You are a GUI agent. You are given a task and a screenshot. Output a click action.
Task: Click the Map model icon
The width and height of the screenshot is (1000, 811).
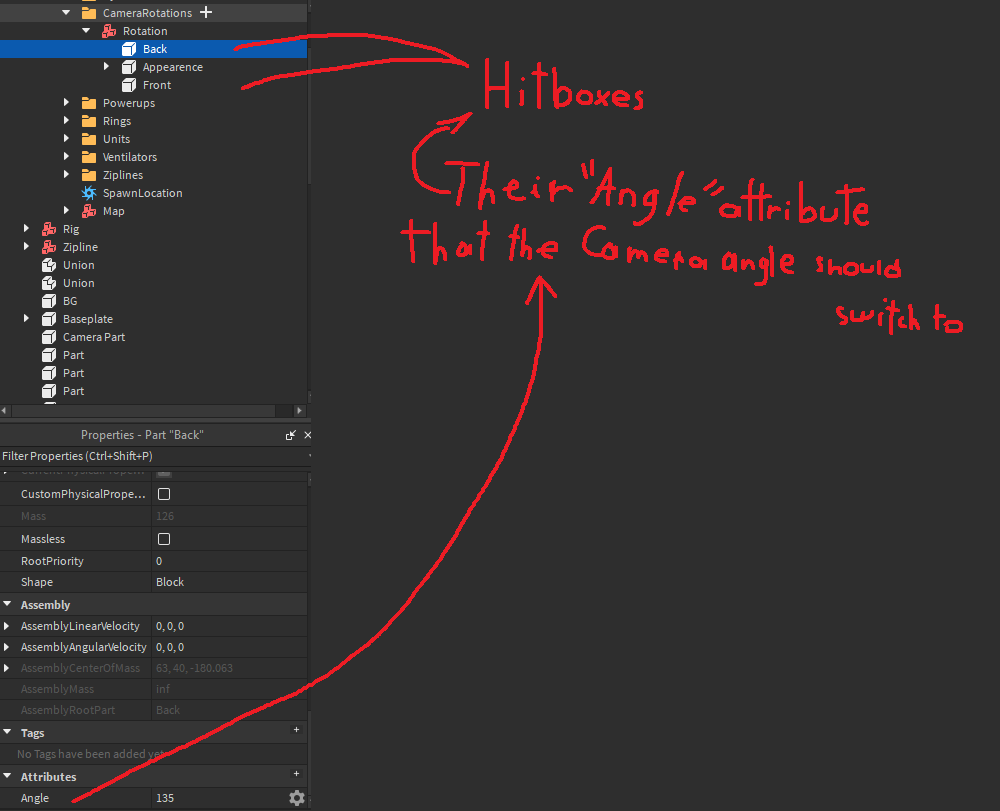91,210
